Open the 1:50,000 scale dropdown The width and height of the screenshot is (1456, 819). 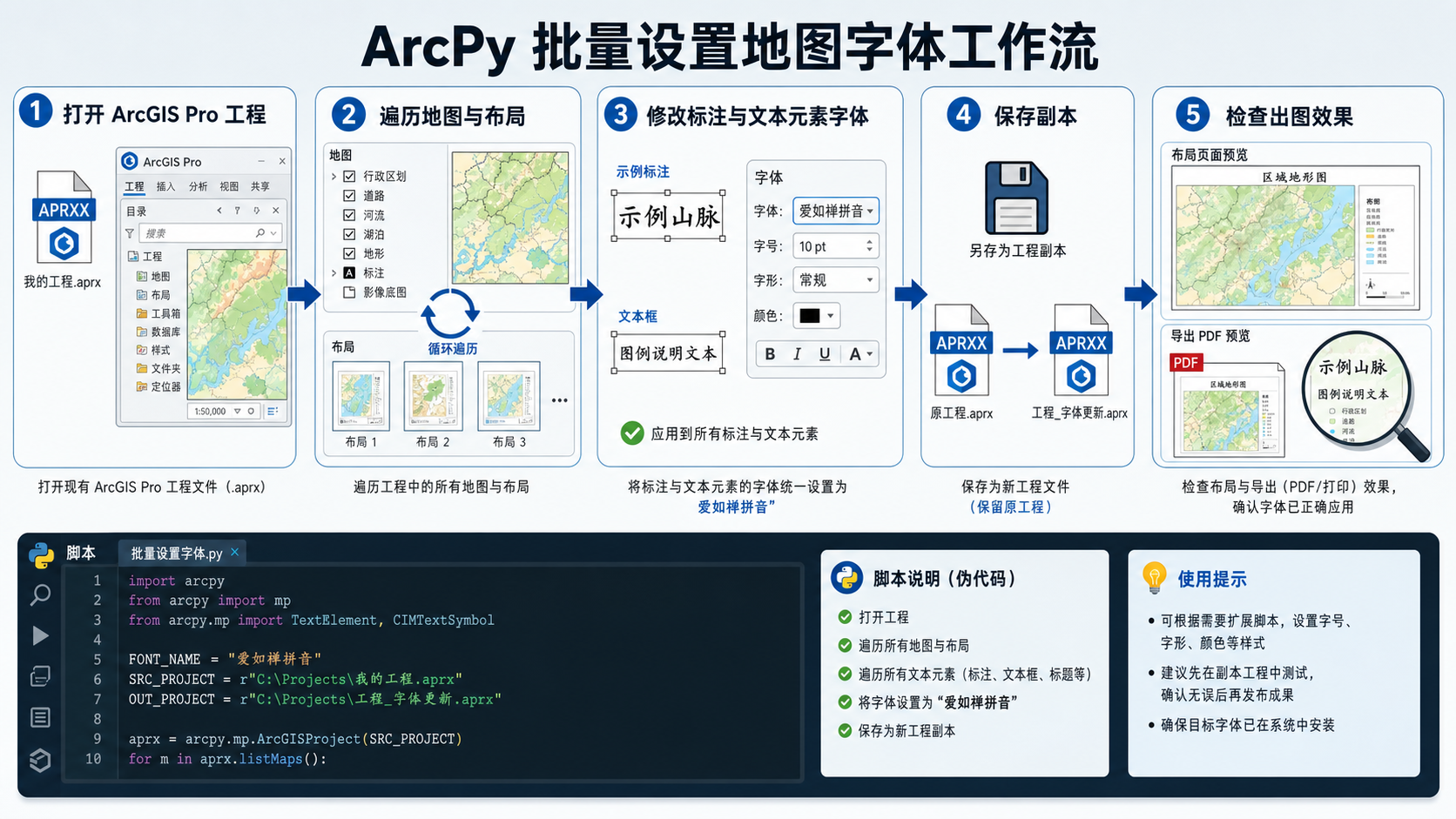point(237,411)
